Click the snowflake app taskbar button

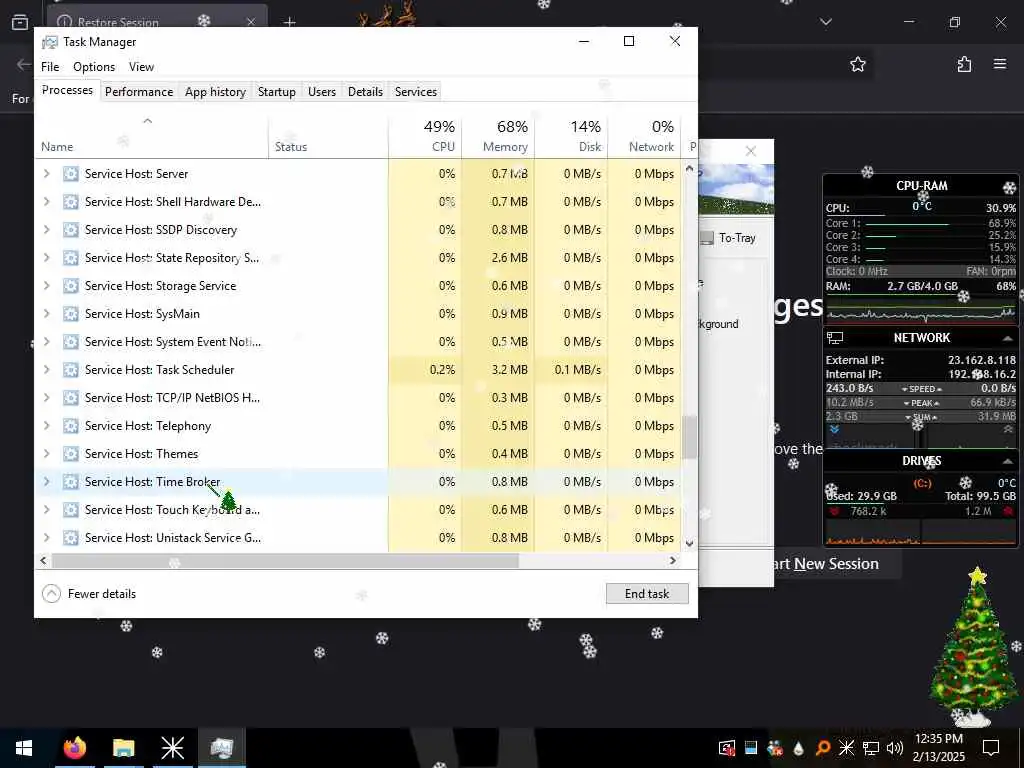click(x=172, y=748)
